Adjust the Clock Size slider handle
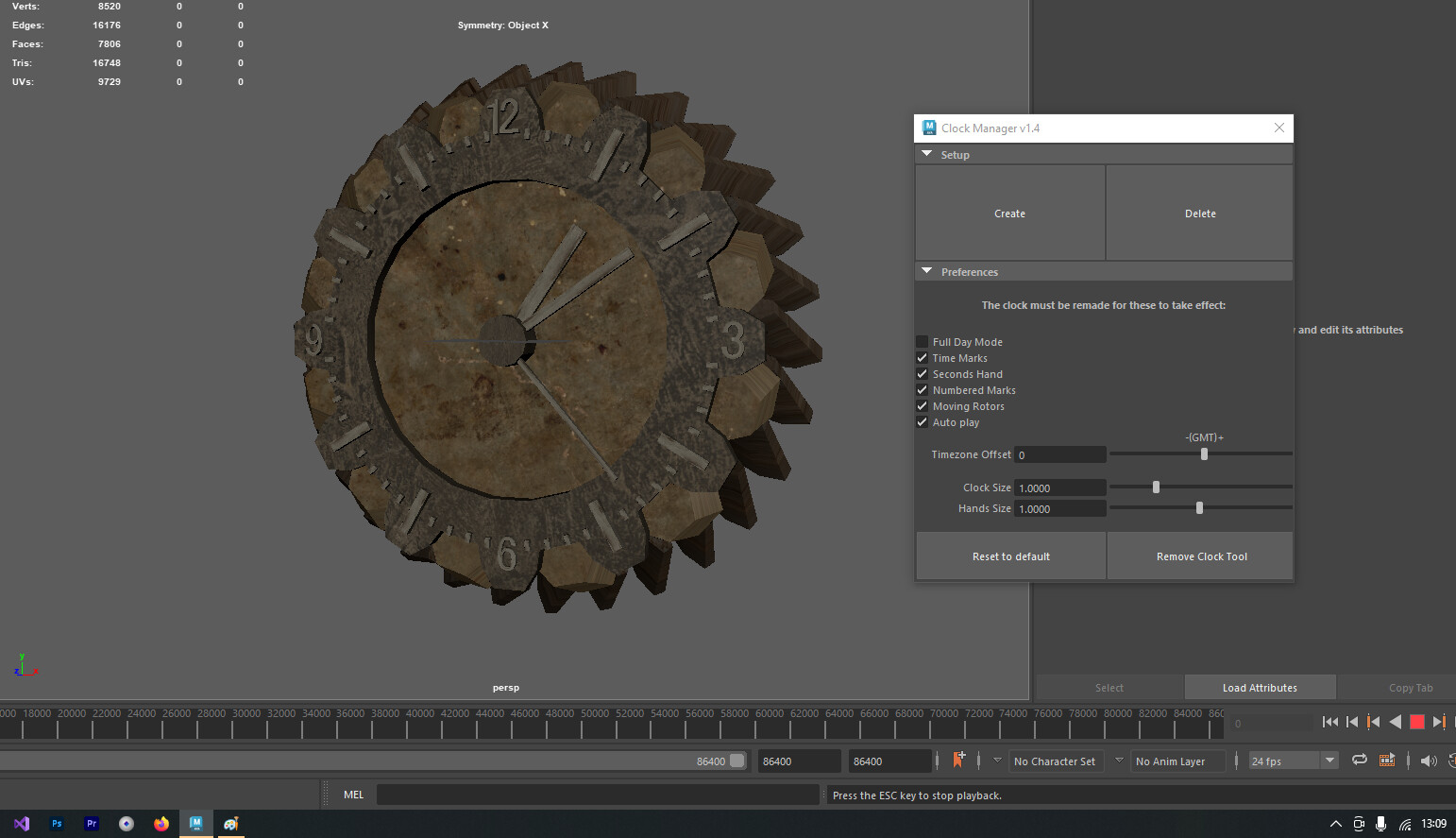 1156,487
